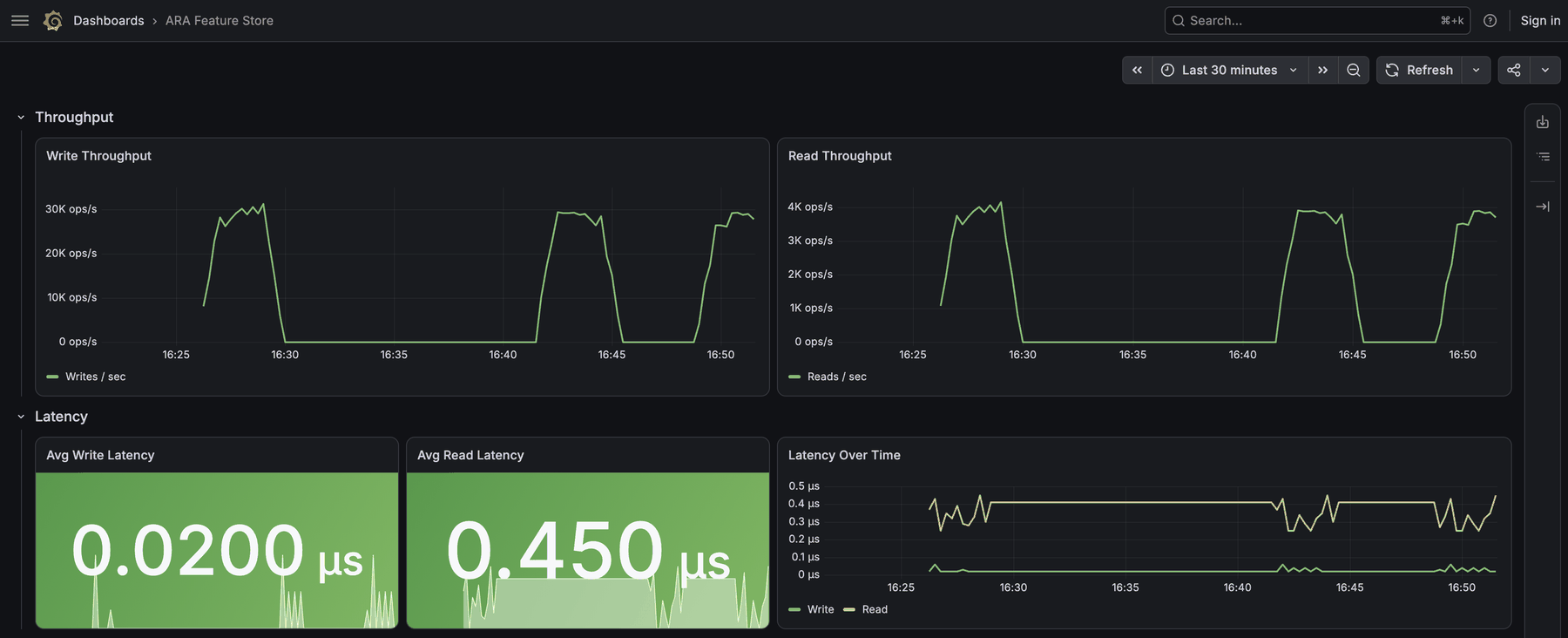The image size is (1568, 638).
Task: Click ARA Feature Store breadcrumb
Action: tap(220, 20)
